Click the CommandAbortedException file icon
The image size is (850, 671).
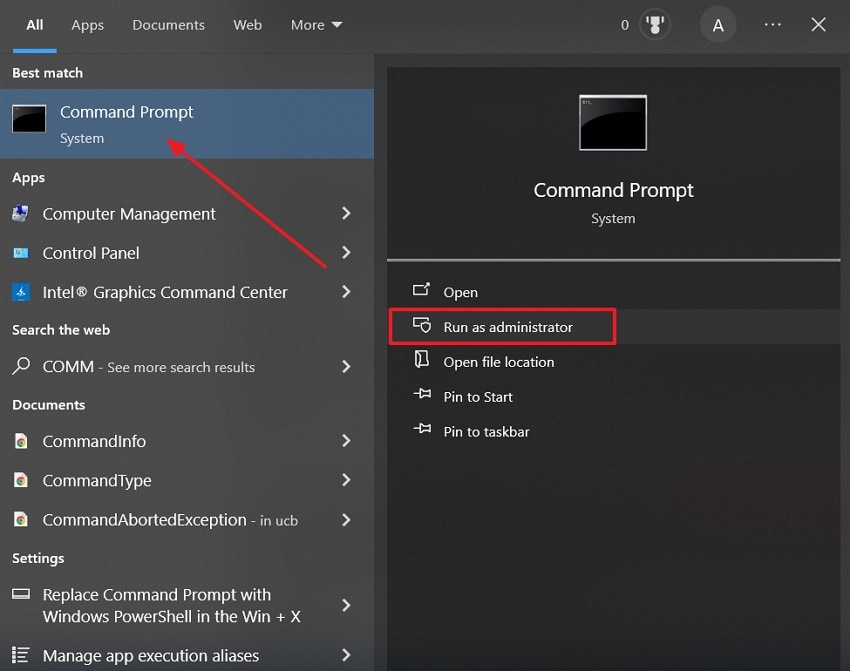pos(21,520)
